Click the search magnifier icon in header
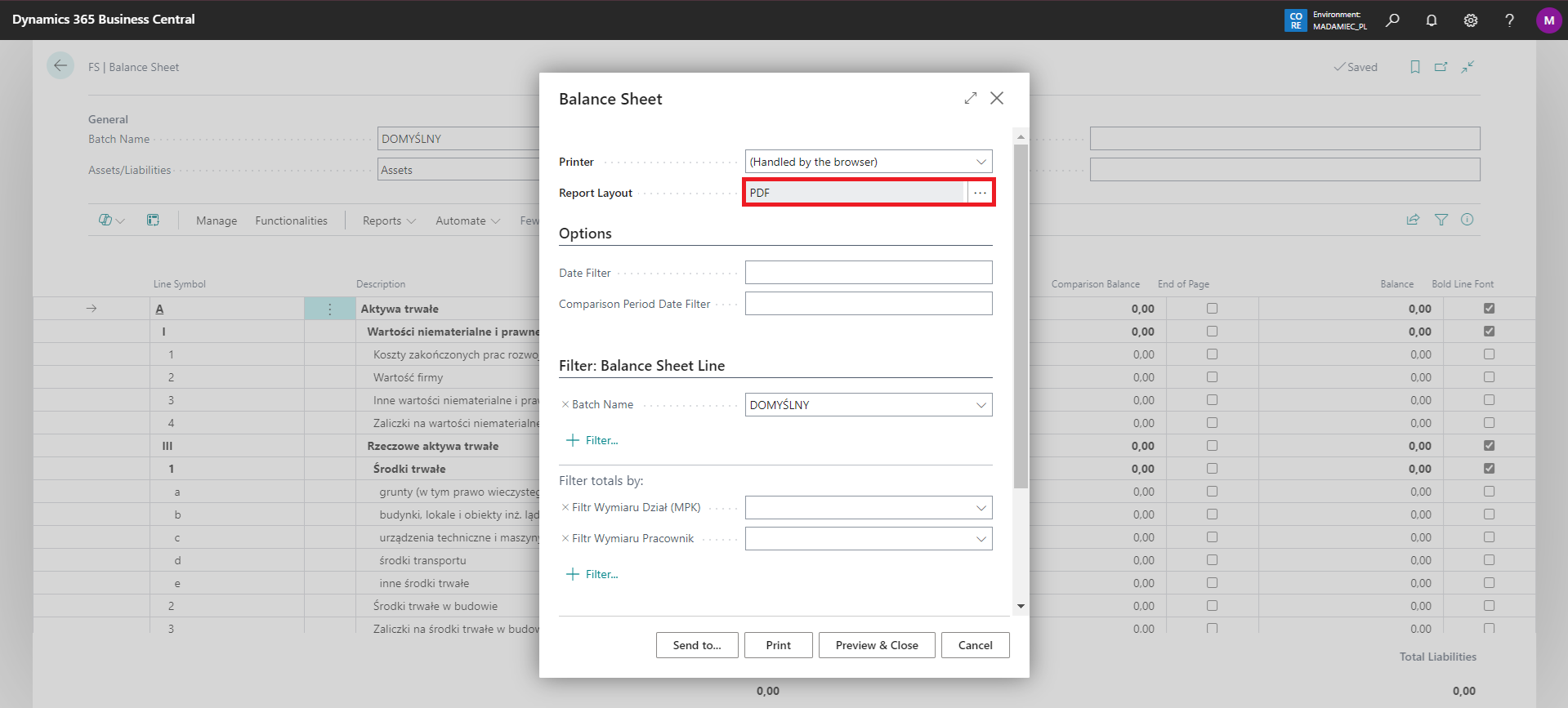The image size is (1568, 708). coord(1392,20)
